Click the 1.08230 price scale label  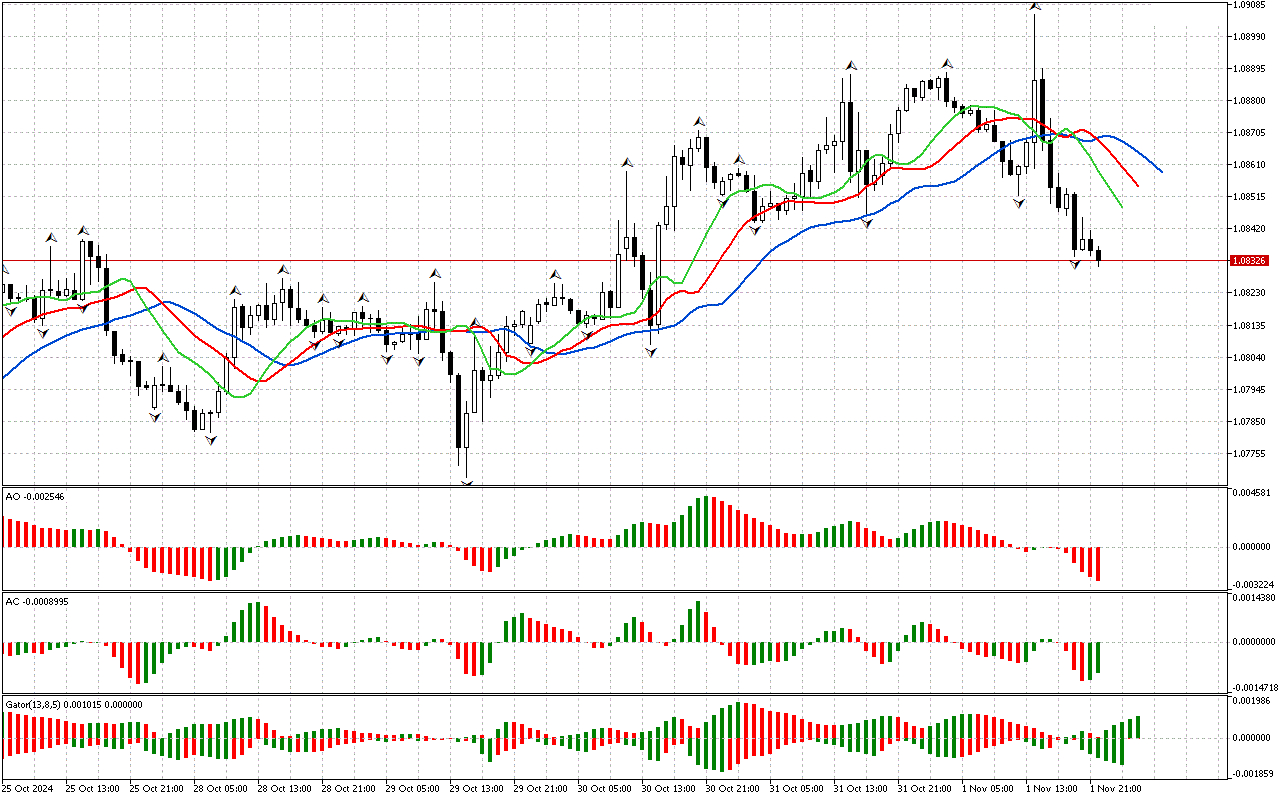click(x=1250, y=293)
